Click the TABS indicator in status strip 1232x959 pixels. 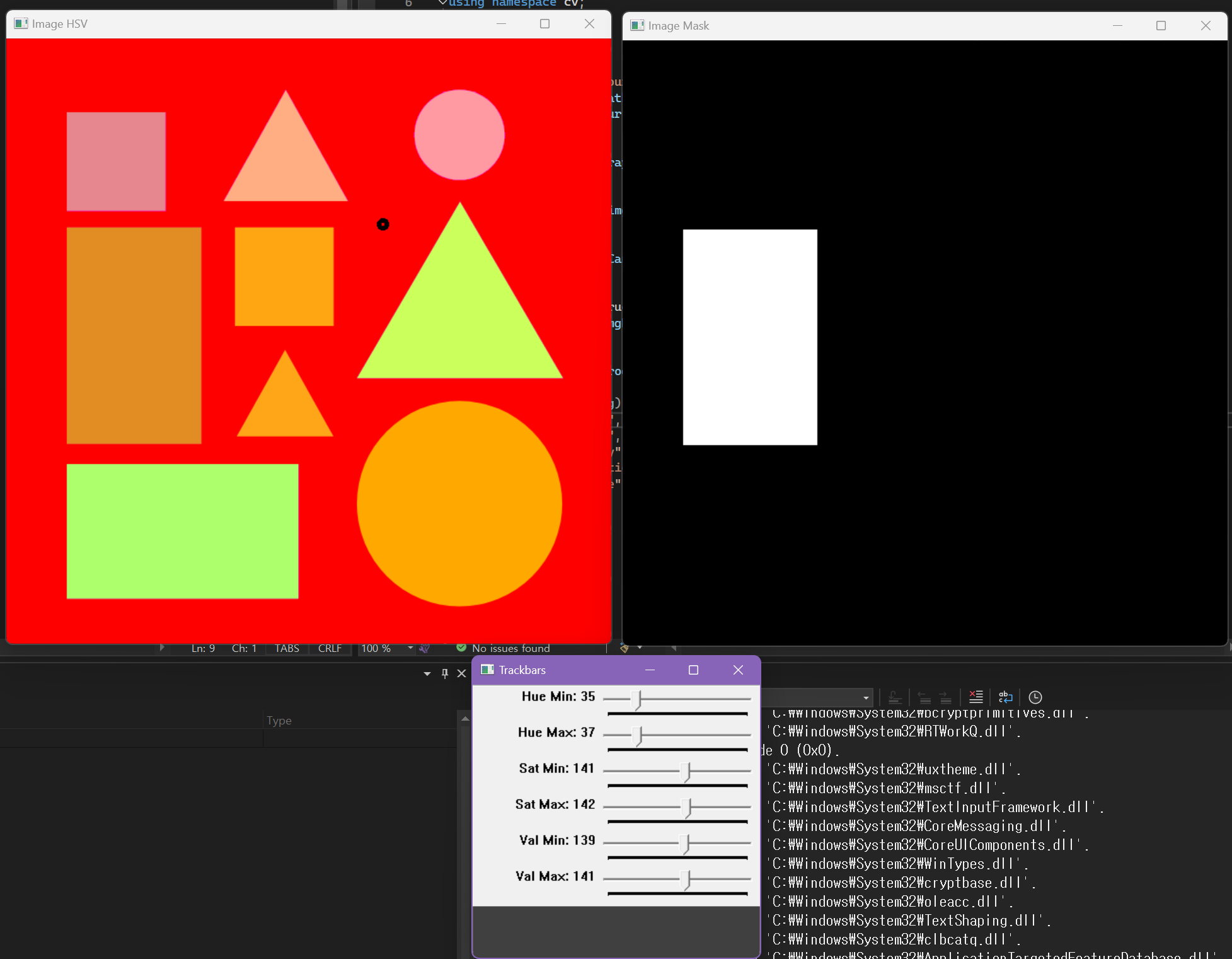pyautogui.click(x=287, y=648)
